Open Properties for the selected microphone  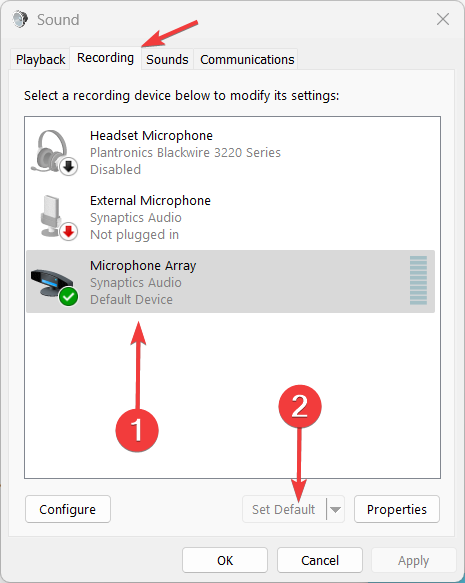click(x=397, y=509)
